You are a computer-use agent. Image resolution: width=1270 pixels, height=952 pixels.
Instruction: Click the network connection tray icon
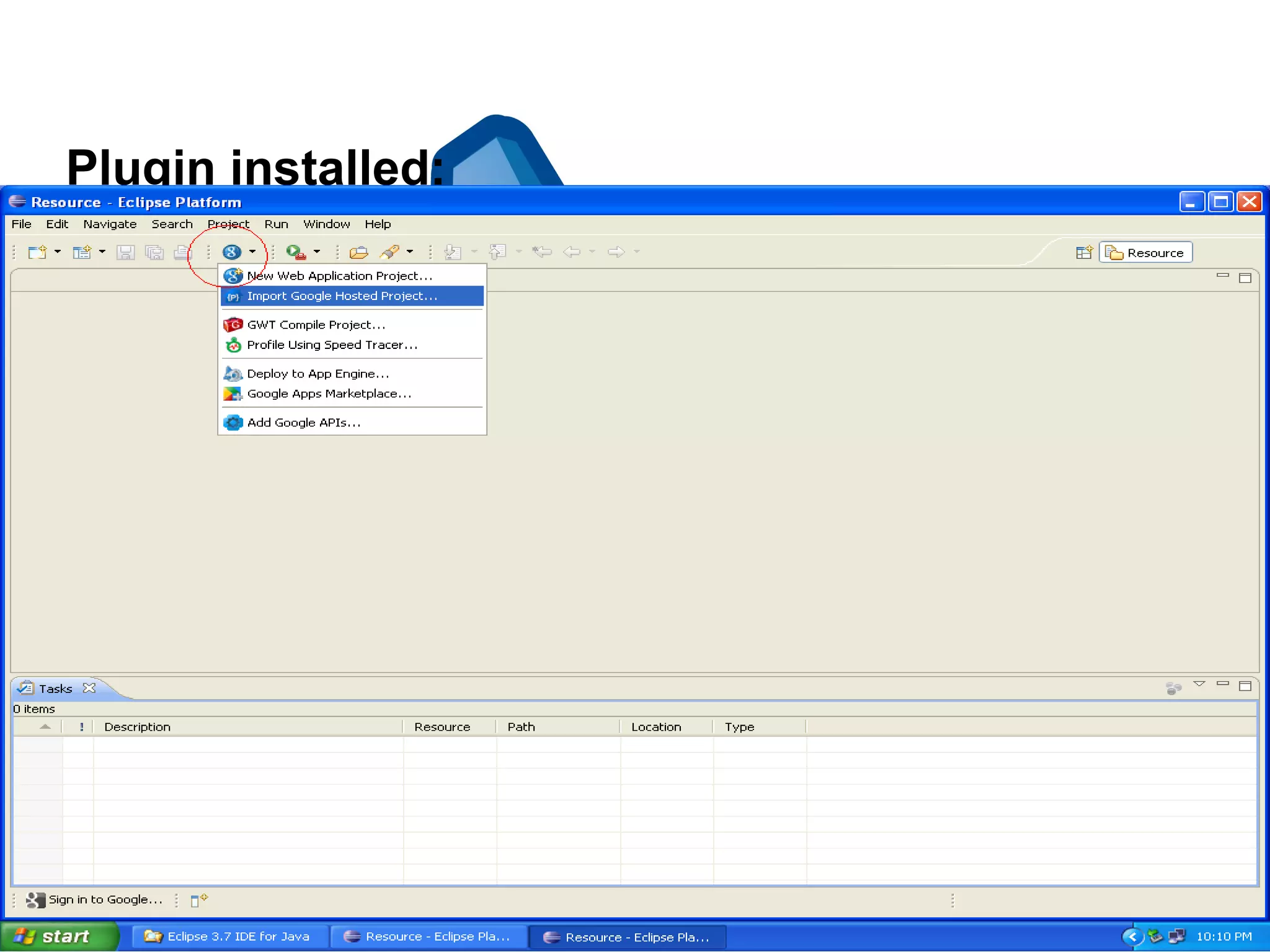pyautogui.click(x=1176, y=936)
